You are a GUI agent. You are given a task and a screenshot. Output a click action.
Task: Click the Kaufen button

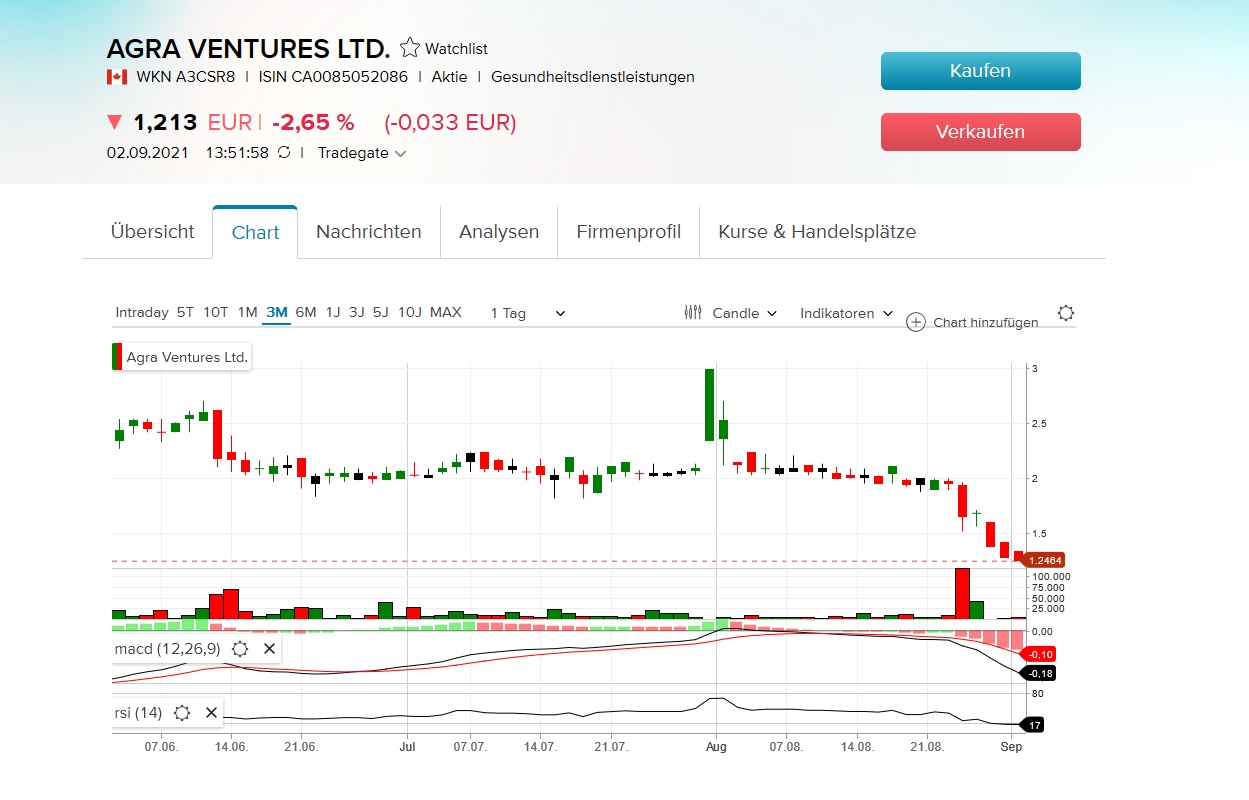point(980,71)
